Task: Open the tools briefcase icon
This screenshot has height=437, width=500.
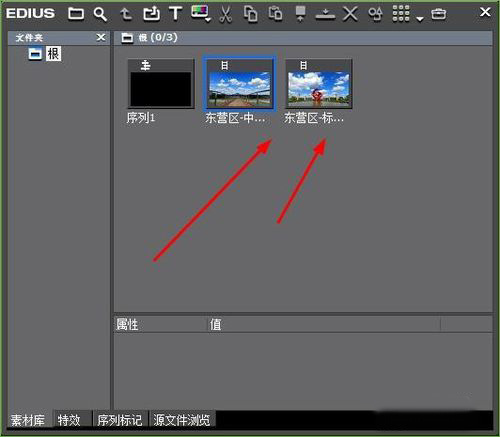Action: [438, 14]
